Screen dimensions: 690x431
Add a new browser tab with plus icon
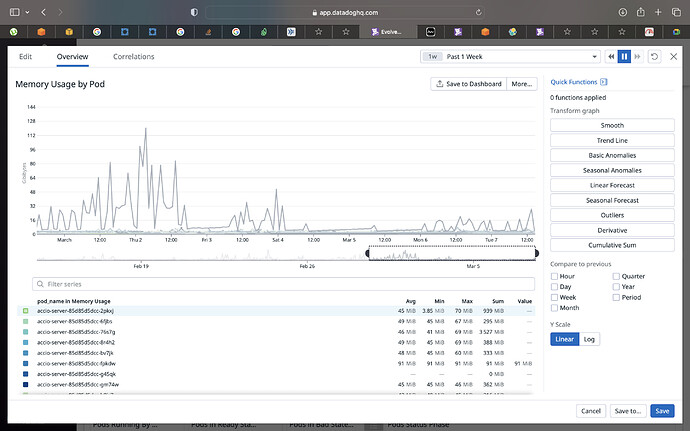click(x=658, y=12)
